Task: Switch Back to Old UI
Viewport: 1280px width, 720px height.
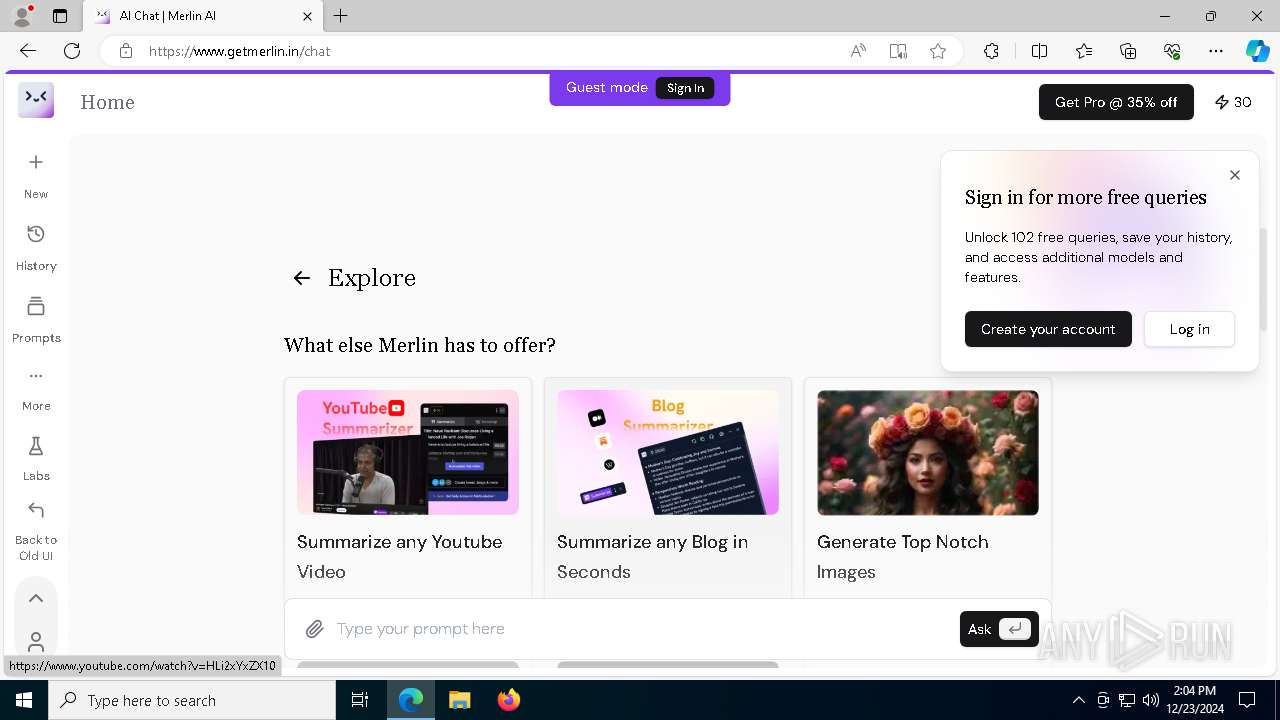Action: [36, 531]
